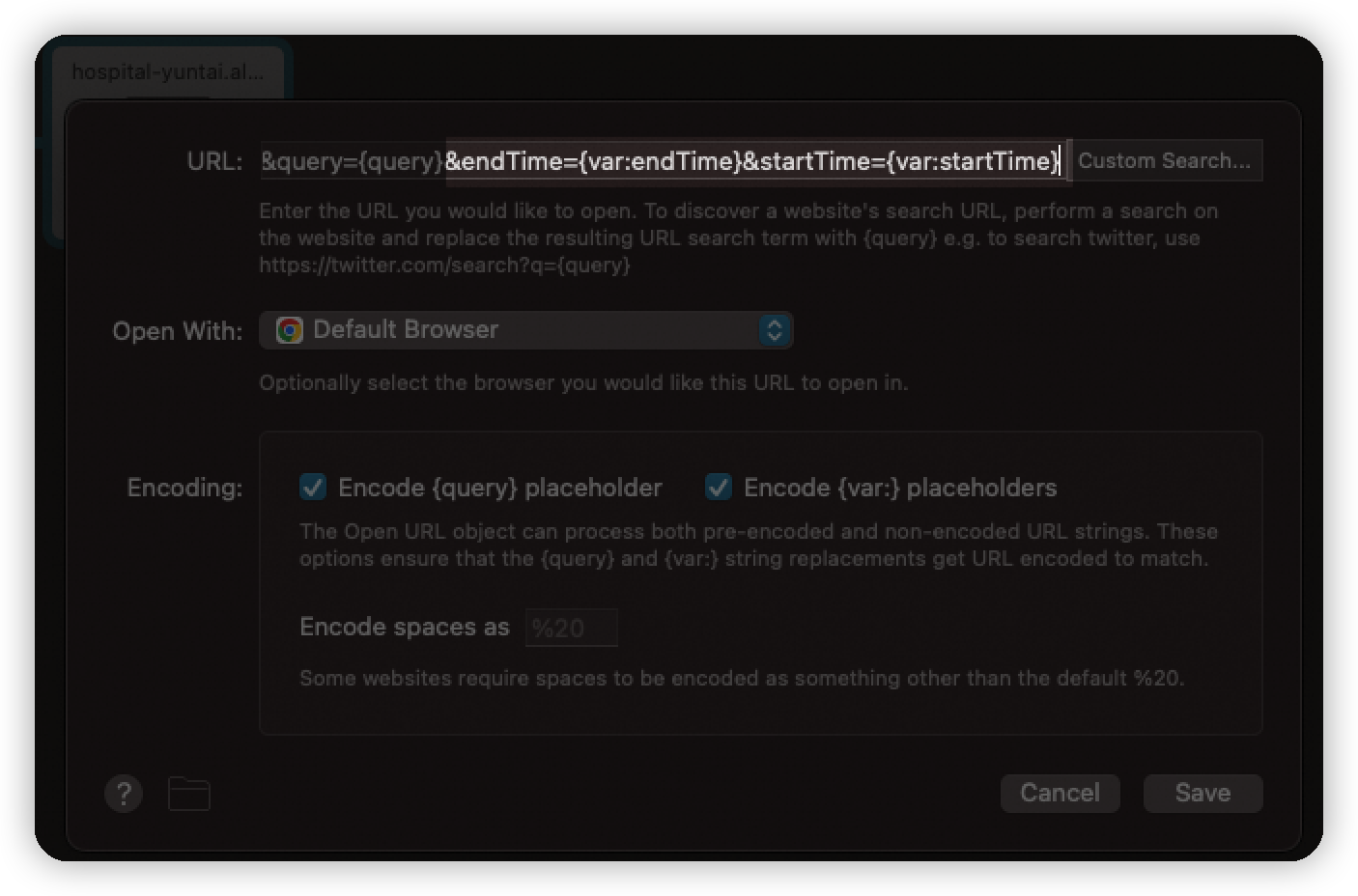Click the Open With dropdown arrows
This screenshot has height=896, width=1358.
pos(775,330)
